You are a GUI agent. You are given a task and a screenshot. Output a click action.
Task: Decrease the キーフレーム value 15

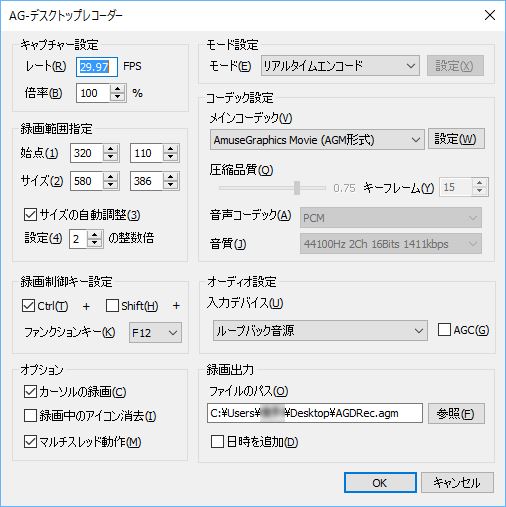click(x=480, y=191)
